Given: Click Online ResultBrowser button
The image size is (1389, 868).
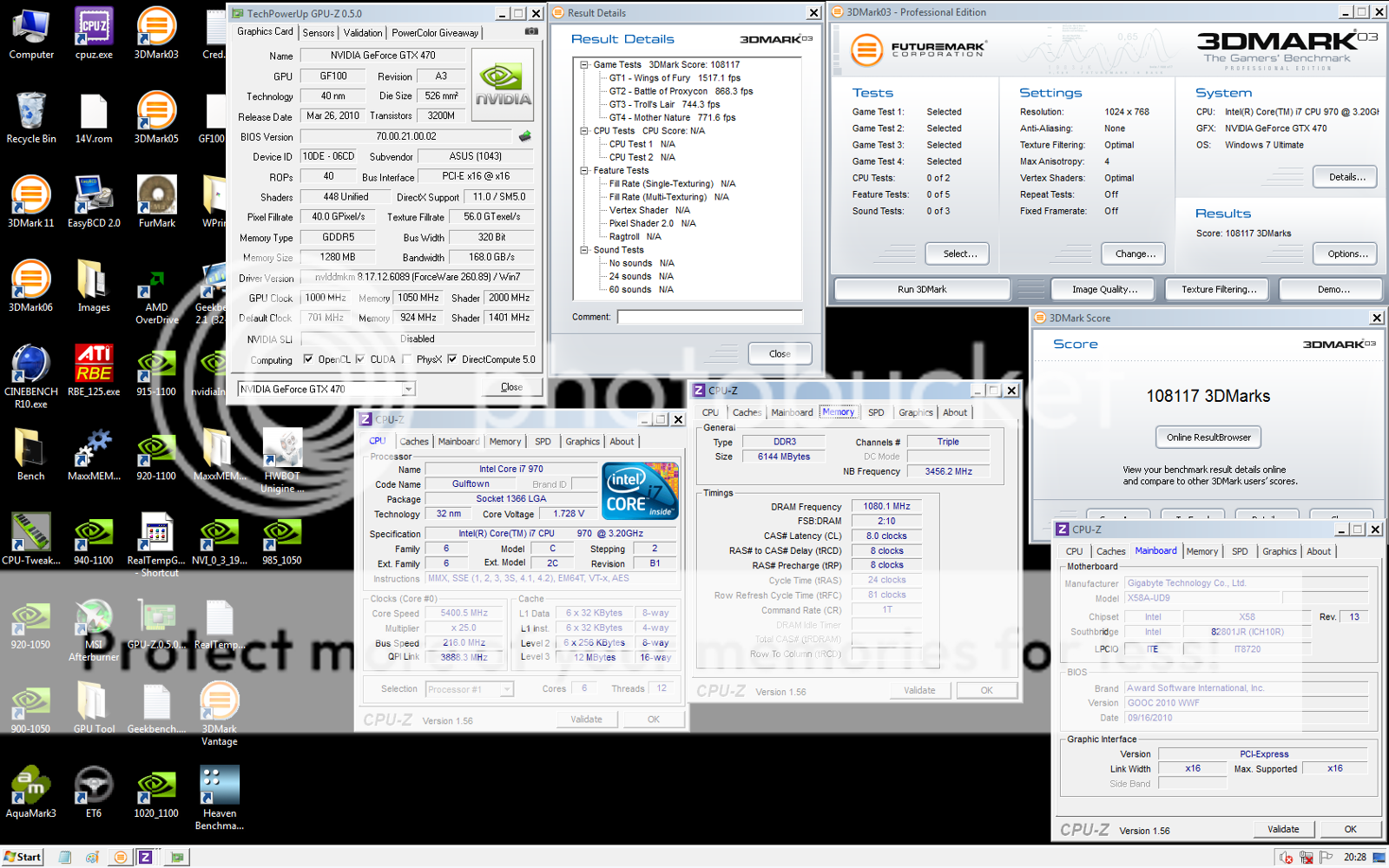Looking at the screenshot, I should pyautogui.click(x=1208, y=437).
